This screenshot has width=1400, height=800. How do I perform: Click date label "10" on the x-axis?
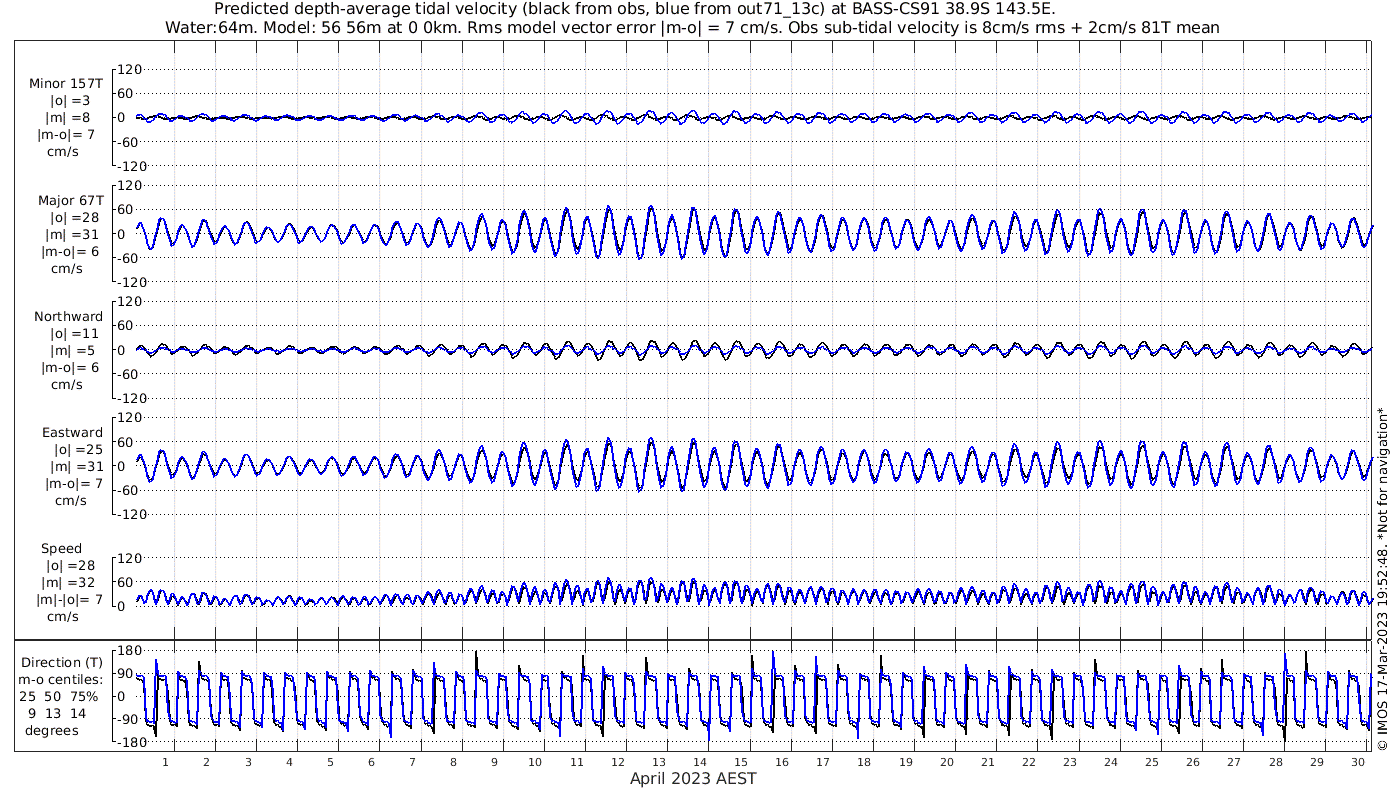click(536, 762)
